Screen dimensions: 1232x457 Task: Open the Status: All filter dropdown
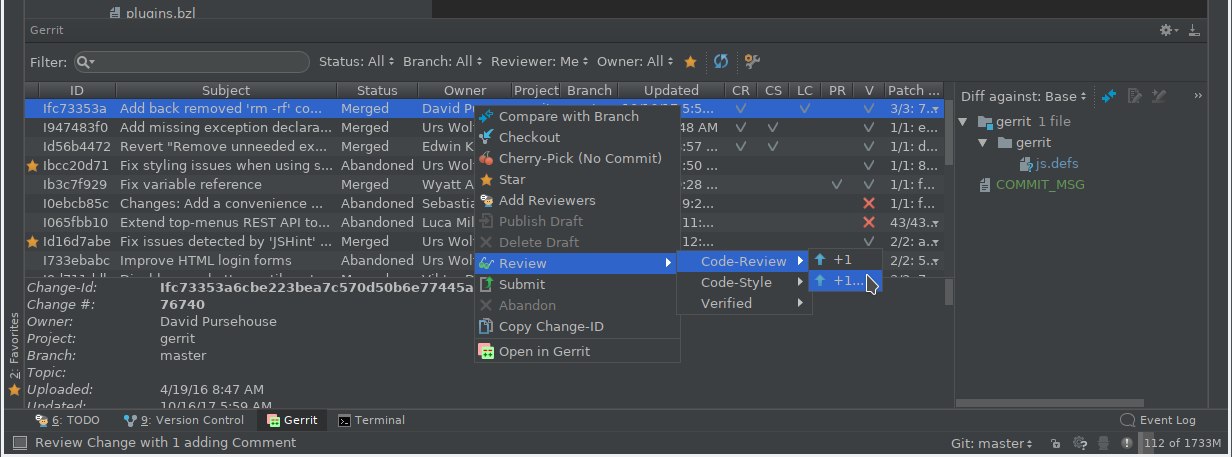(x=356, y=62)
